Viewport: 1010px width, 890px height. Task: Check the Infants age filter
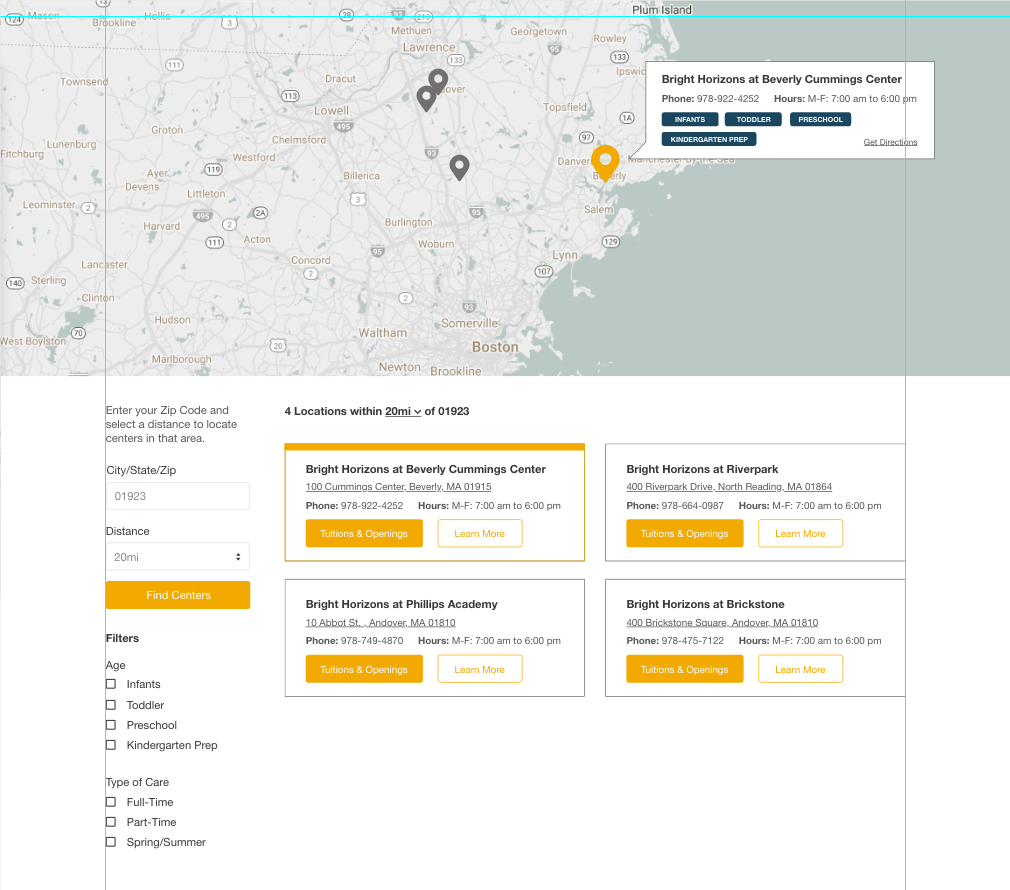(111, 684)
